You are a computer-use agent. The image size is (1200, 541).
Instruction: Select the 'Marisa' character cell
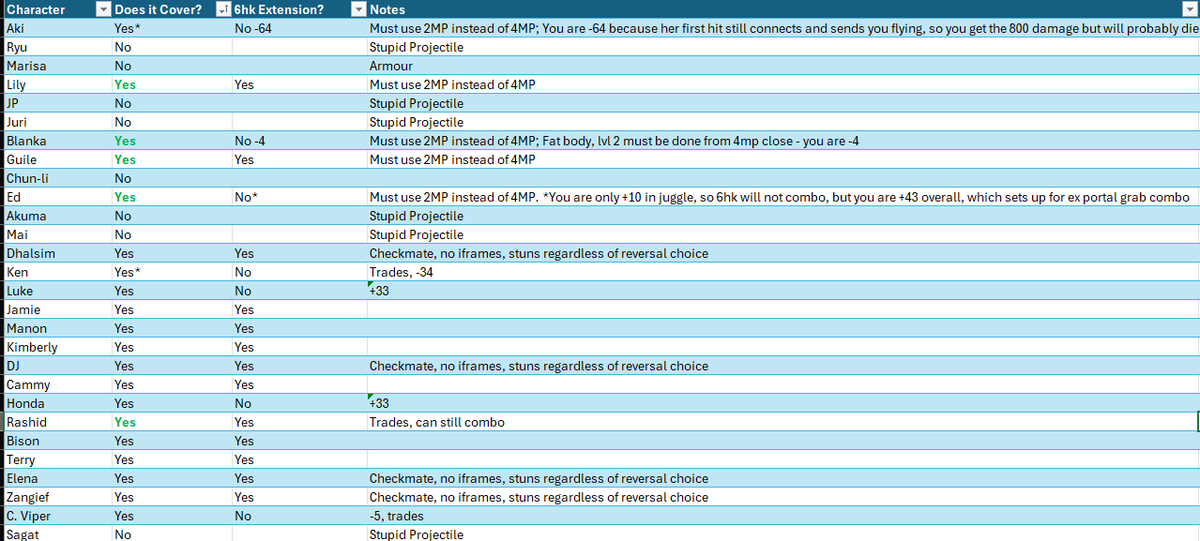click(x=56, y=66)
